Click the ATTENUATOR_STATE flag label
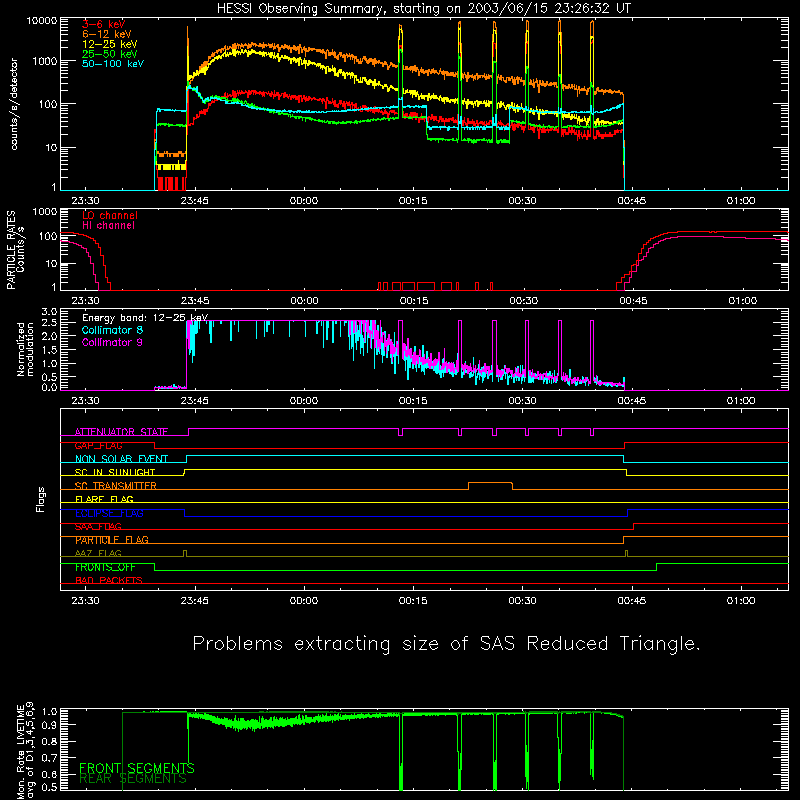The image size is (800, 800). tap(121, 432)
